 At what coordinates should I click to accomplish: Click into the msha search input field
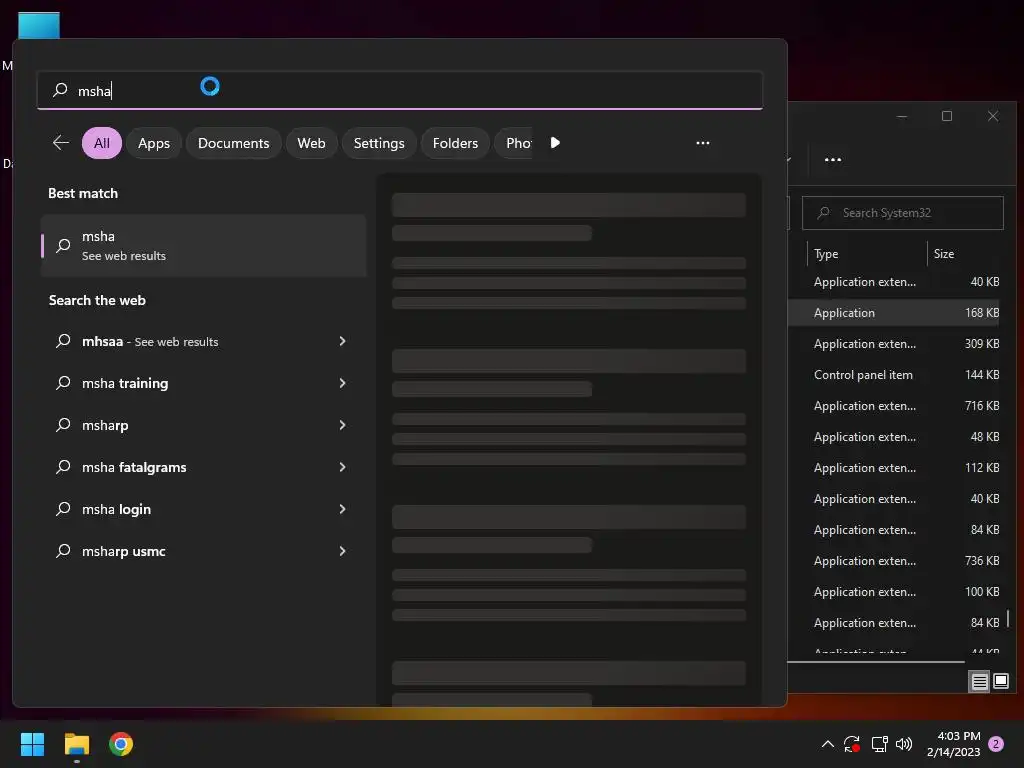(x=400, y=90)
